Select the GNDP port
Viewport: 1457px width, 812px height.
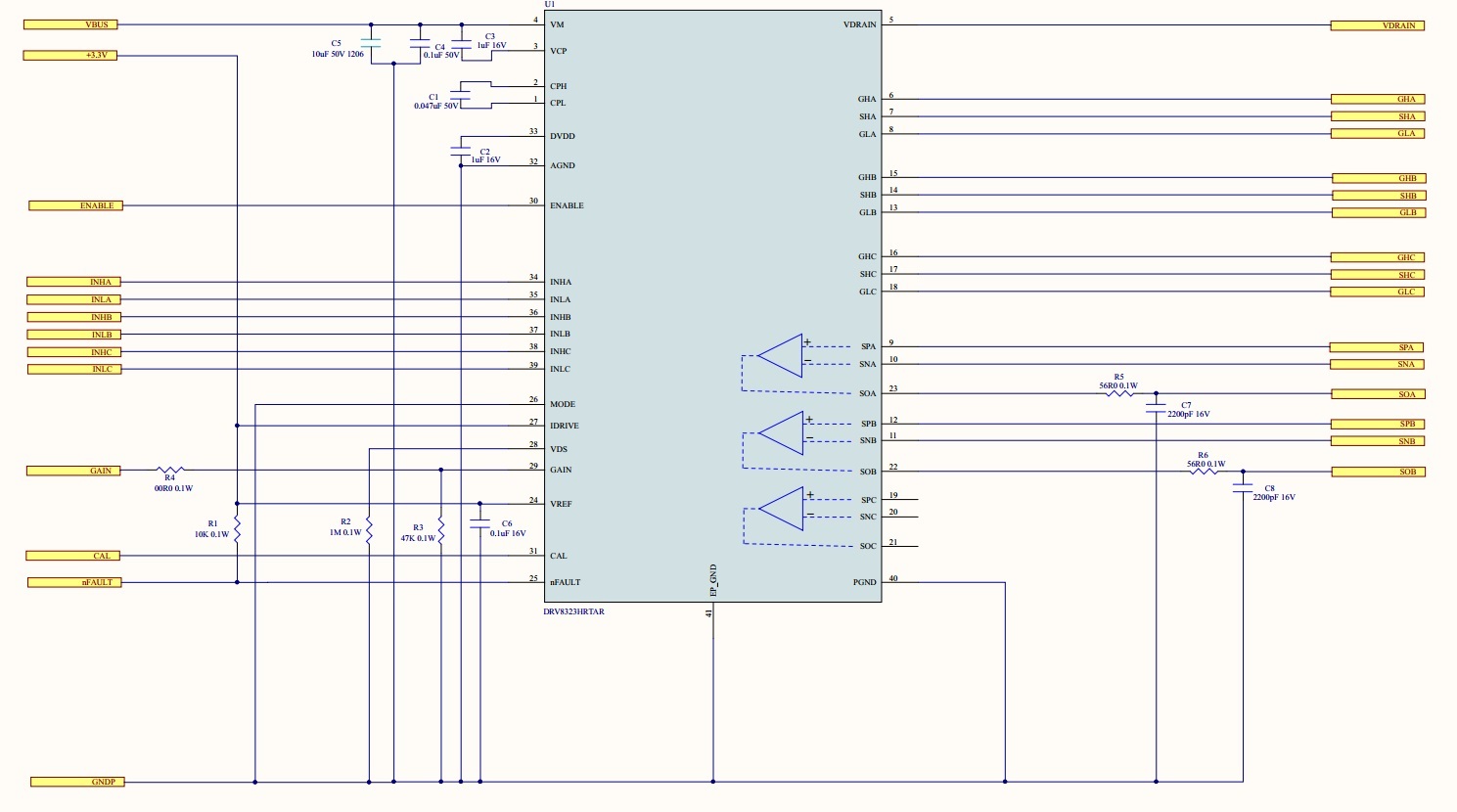coord(78,782)
